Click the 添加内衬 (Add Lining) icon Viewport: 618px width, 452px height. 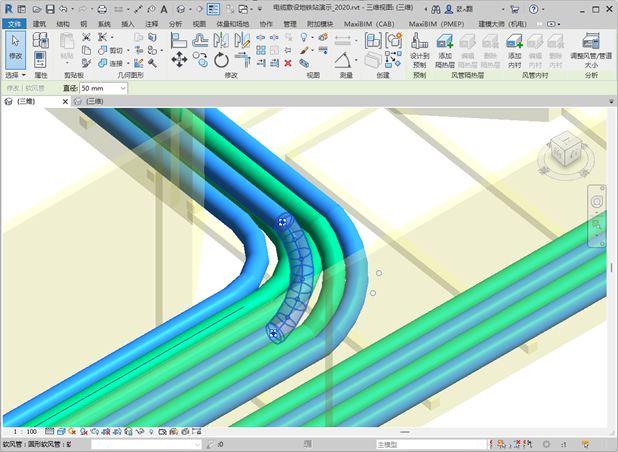pyautogui.click(x=515, y=42)
